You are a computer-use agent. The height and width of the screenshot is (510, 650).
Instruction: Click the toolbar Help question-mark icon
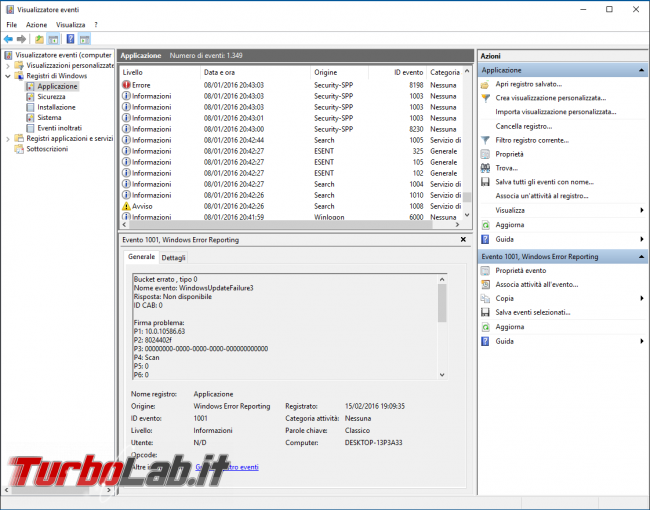pos(70,39)
